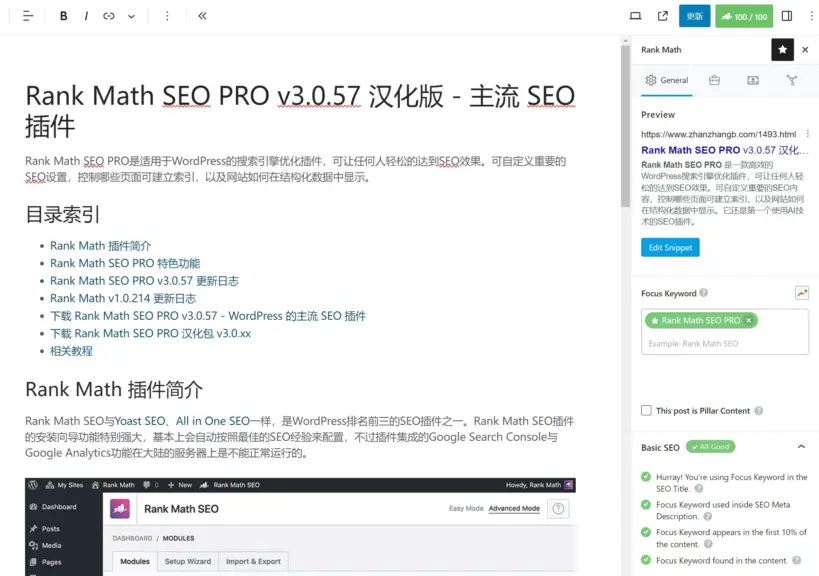Click Advanced Mode in embedded screenshot
Screen dimensions: 819x576
click(514, 508)
